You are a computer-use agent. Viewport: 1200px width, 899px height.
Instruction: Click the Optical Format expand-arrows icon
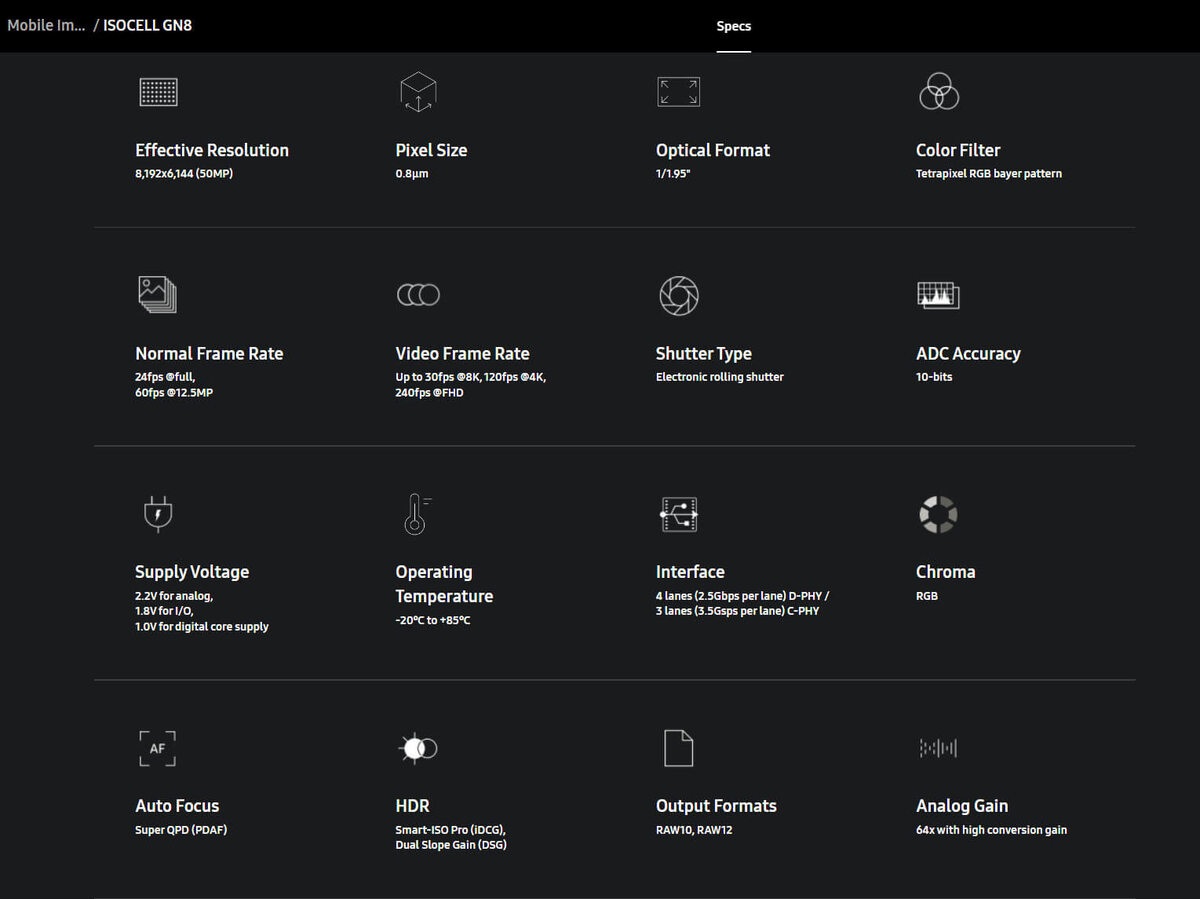pyautogui.click(x=678, y=92)
